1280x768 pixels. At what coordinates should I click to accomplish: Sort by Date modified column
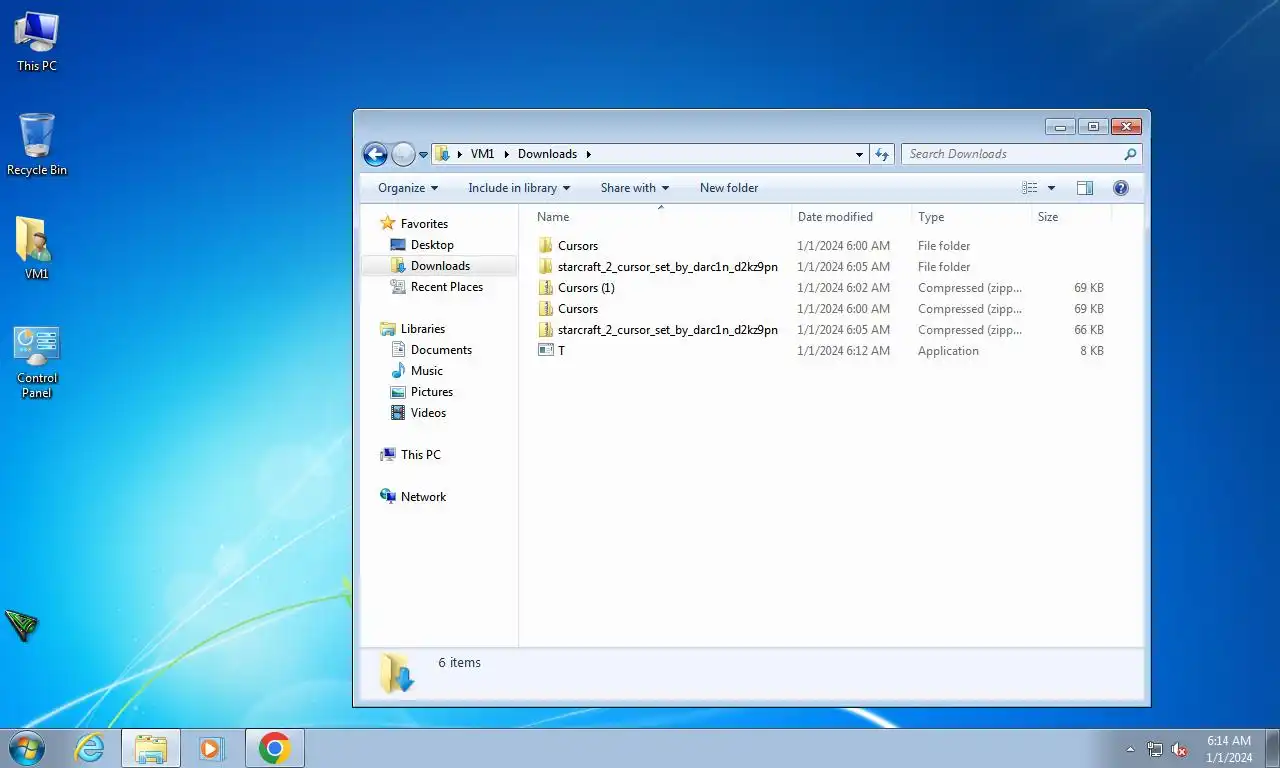click(x=851, y=217)
